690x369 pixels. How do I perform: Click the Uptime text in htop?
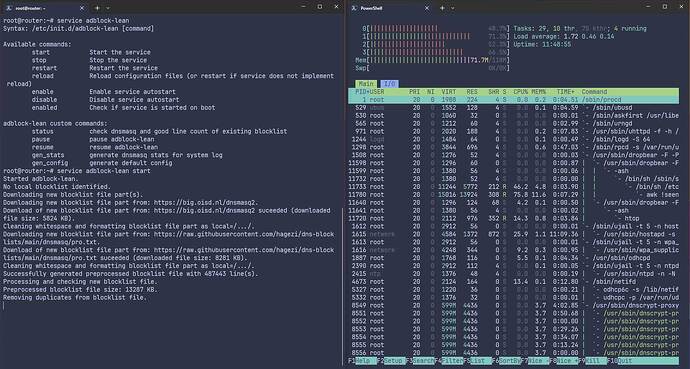[x=542, y=44]
